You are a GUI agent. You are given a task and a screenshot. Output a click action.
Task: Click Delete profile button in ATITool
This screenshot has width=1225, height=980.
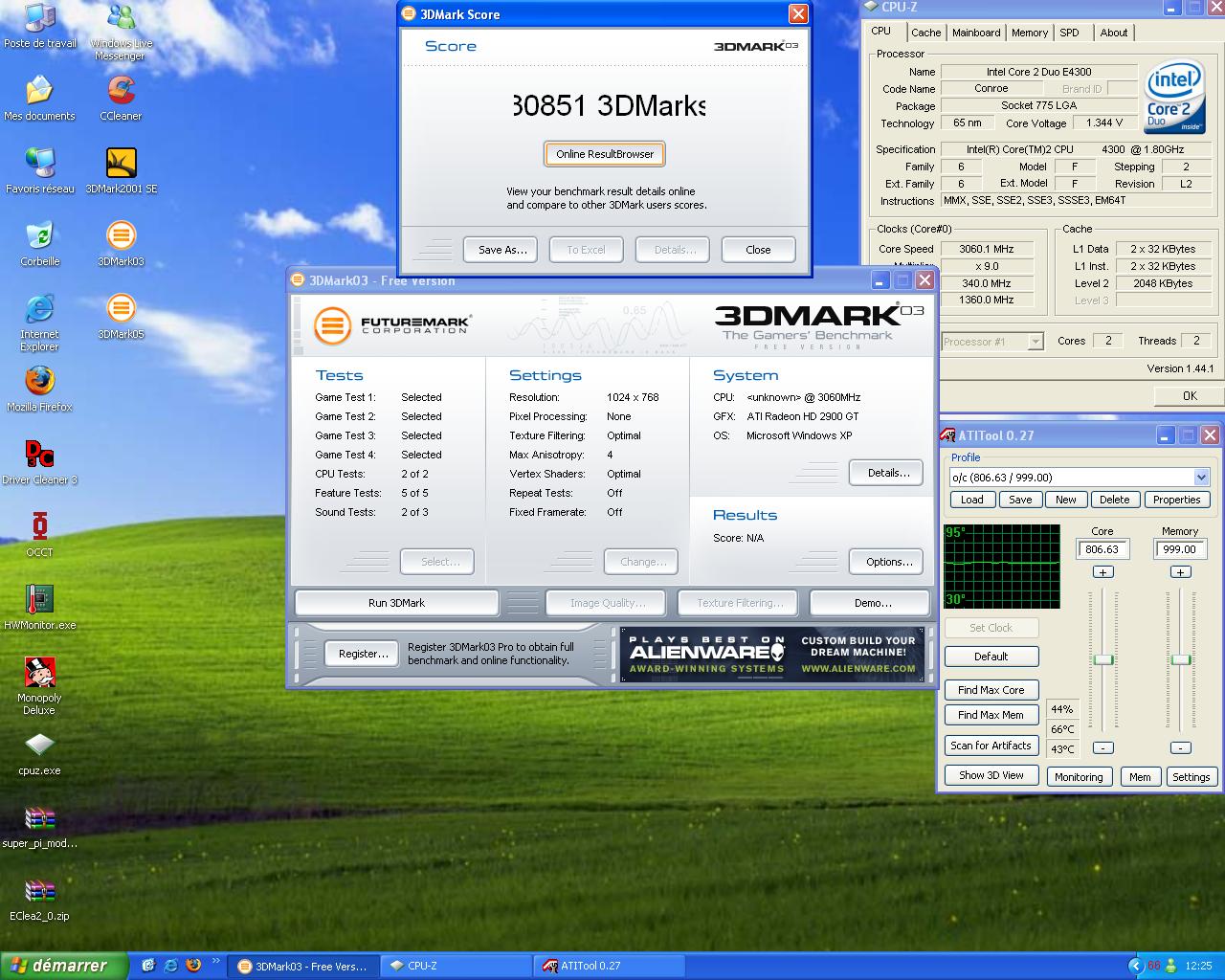pyautogui.click(x=1115, y=500)
